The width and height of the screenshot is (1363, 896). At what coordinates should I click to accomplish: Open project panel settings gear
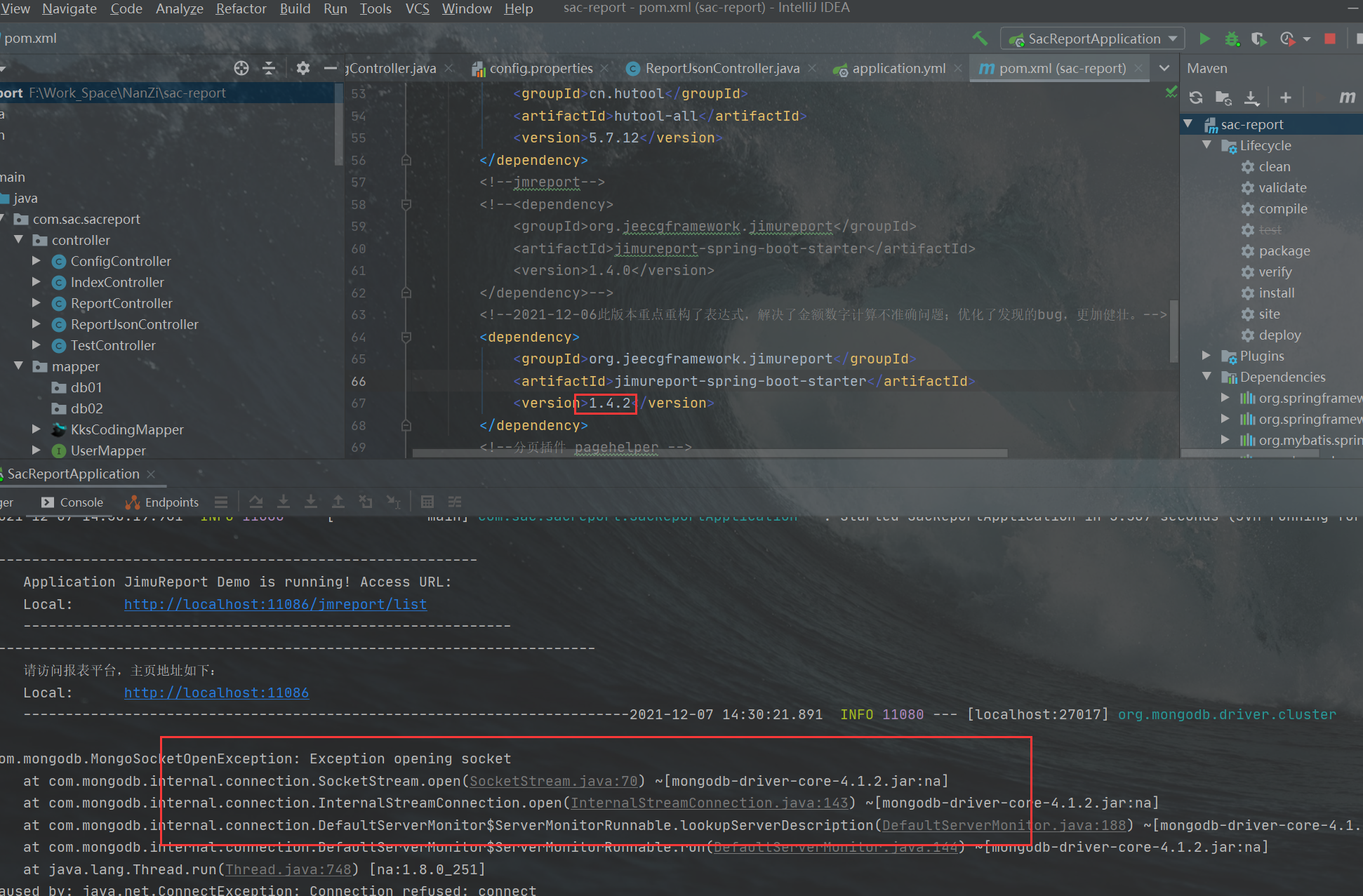click(302, 68)
